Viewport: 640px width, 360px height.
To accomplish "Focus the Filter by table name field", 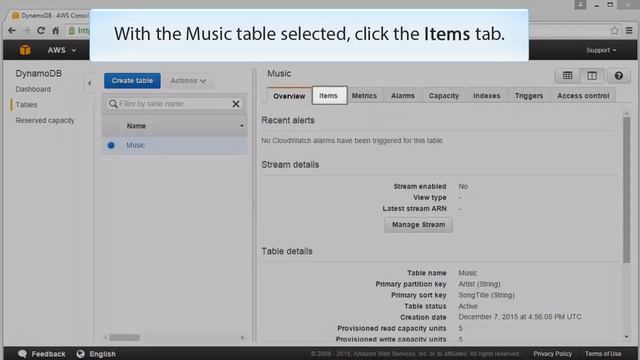I will coord(174,104).
